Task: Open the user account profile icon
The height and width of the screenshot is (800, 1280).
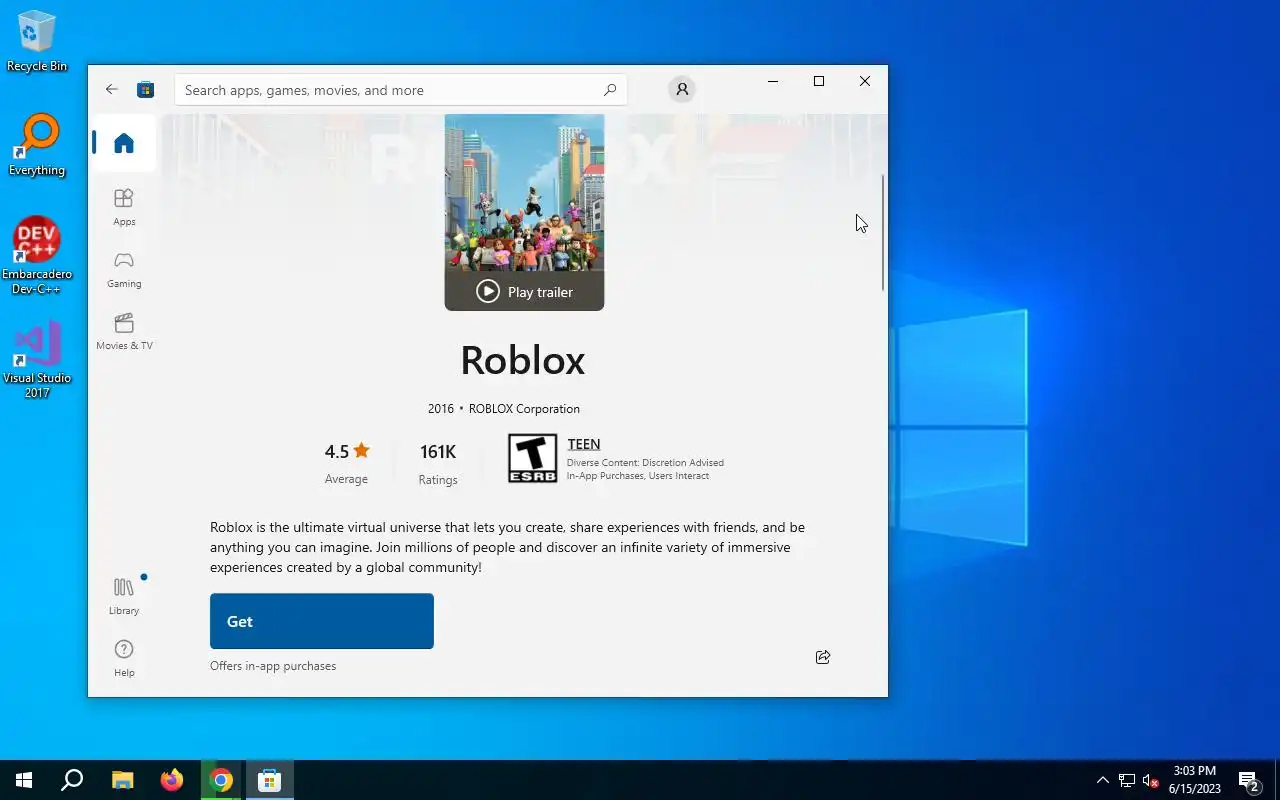Action: tap(682, 89)
